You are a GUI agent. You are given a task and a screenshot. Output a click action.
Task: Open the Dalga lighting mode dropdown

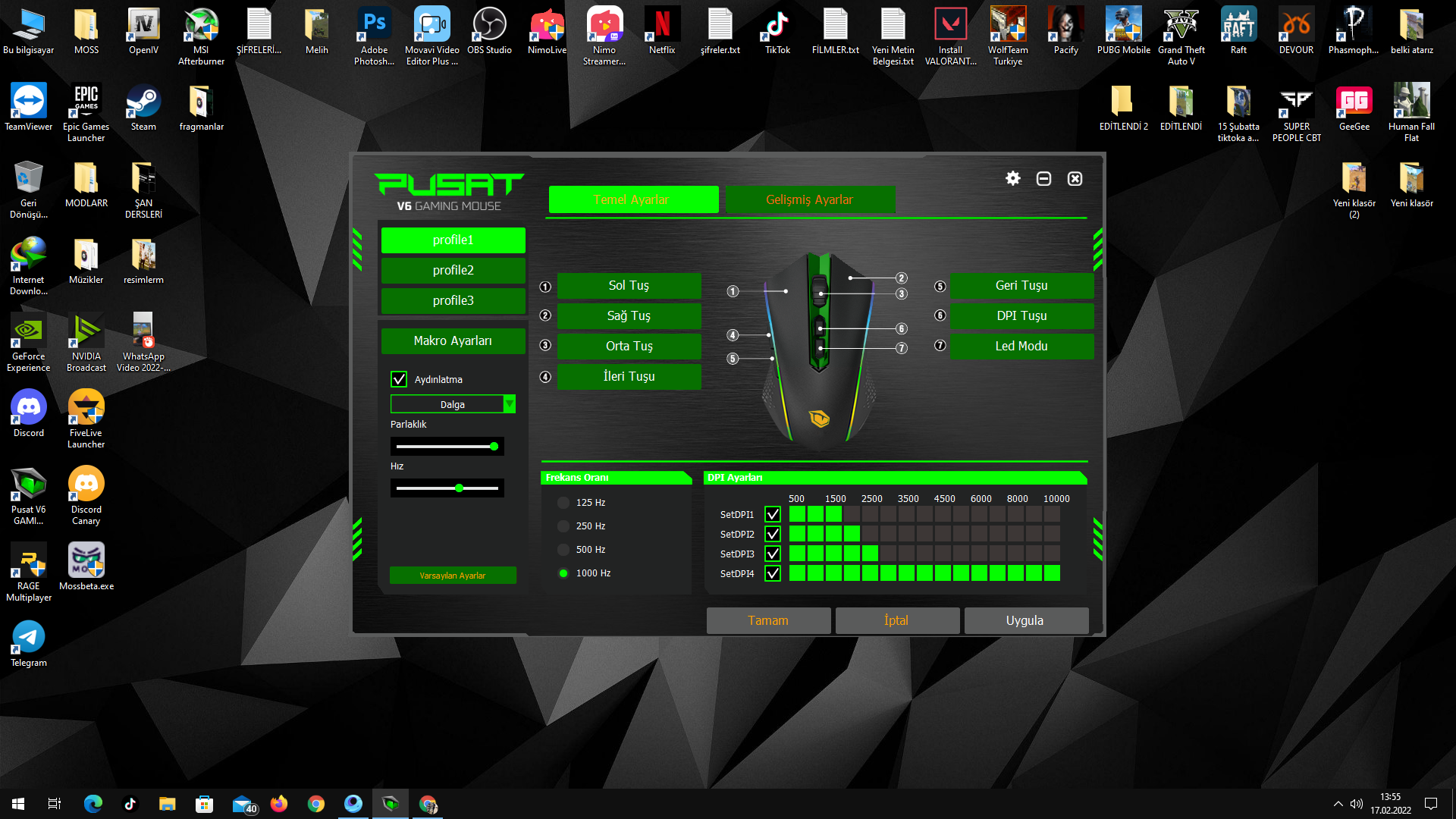[453, 404]
